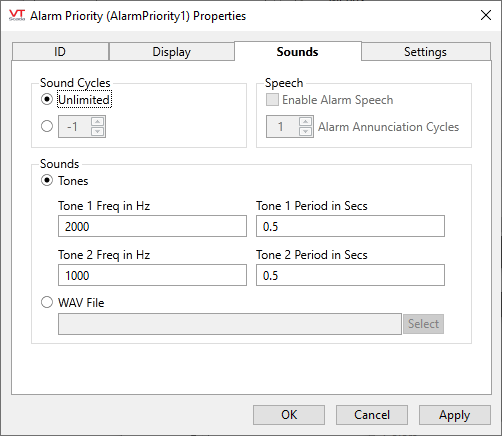Apply the alarm priority settings
Screen dimensions: 502x436
[455, 415]
